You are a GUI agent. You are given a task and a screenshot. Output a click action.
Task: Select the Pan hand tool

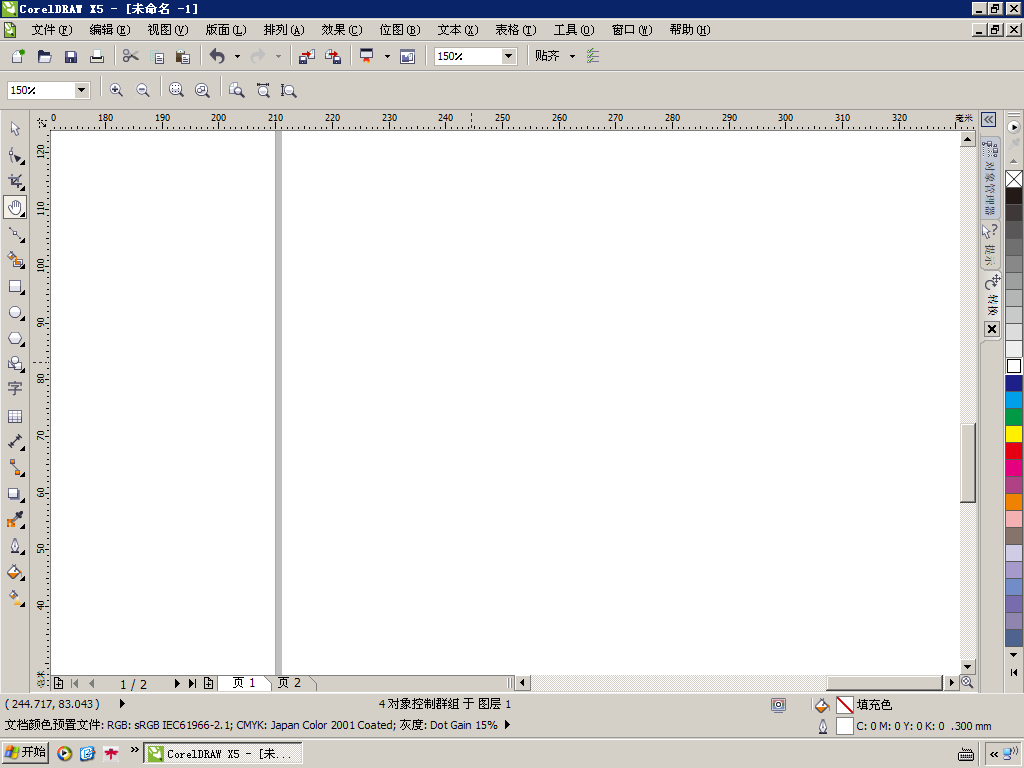[x=15, y=208]
